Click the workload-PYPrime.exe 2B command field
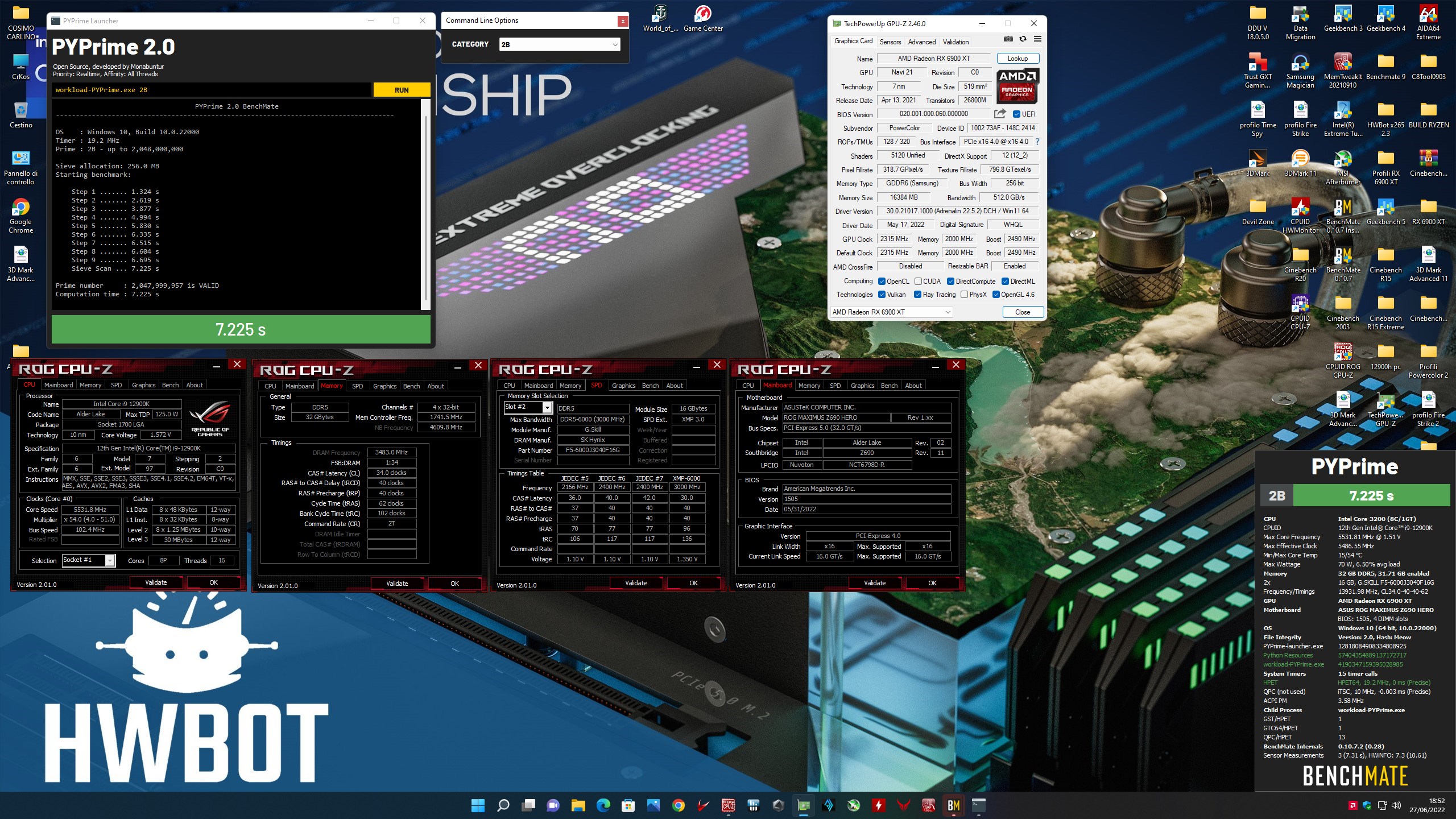1456x819 pixels. (212, 90)
